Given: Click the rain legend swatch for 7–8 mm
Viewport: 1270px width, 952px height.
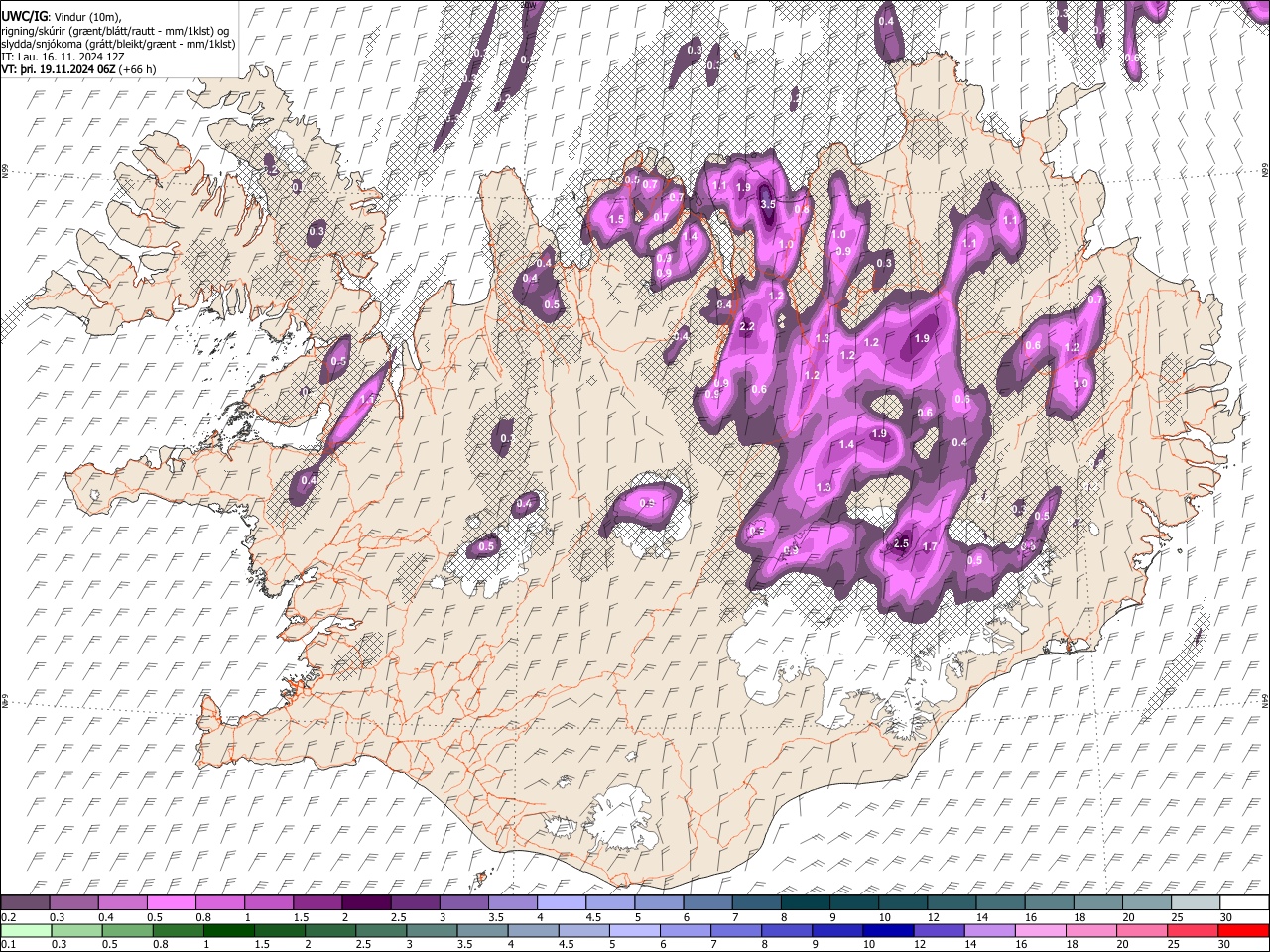Looking at the screenshot, I should point(737,931).
